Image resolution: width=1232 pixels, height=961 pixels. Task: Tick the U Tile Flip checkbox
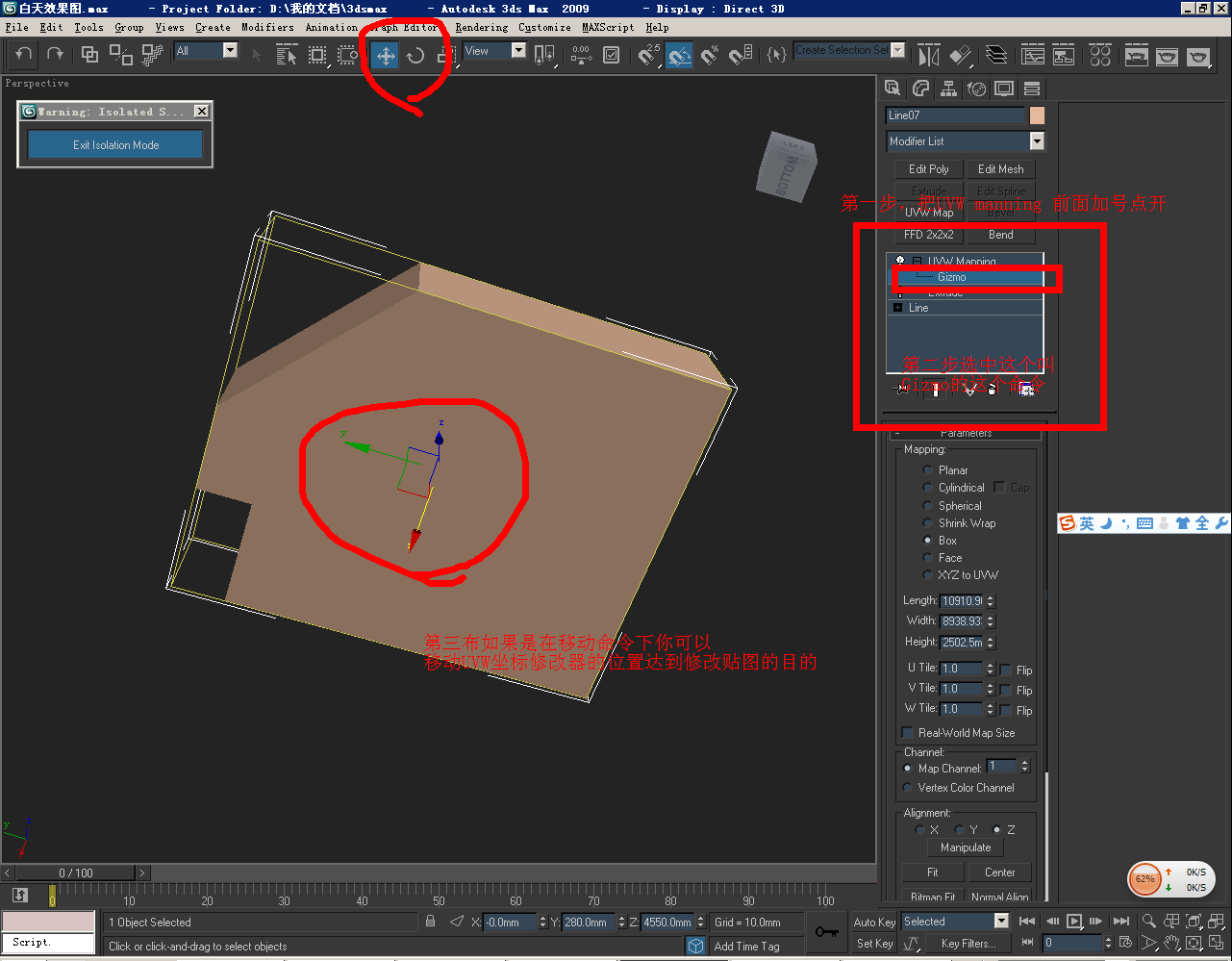(1005, 670)
